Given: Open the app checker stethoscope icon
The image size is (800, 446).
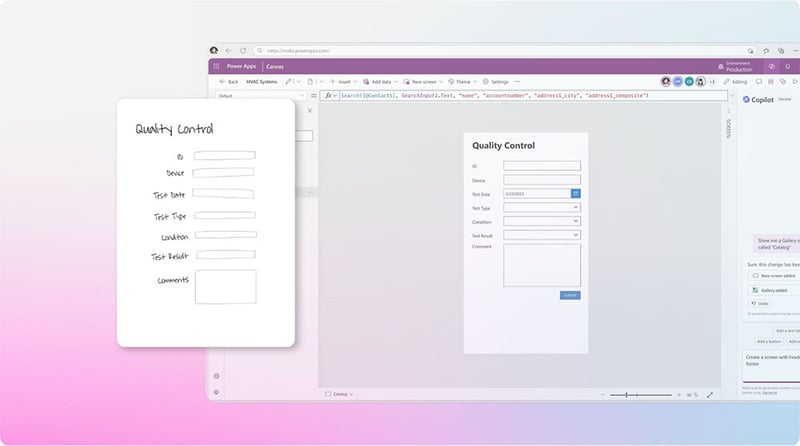Looking at the screenshot, I should pos(783,82).
